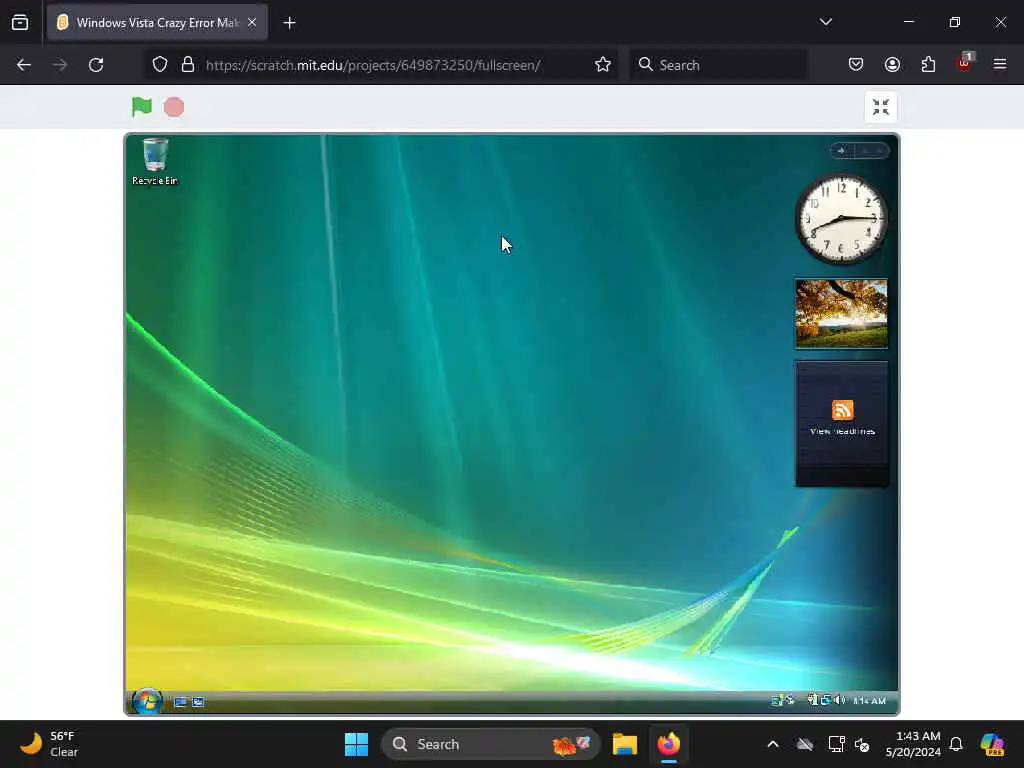The height and width of the screenshot is (768, 1024).
Task: Open the Extensions puzzle piece menu
Action: pos(928,64)
